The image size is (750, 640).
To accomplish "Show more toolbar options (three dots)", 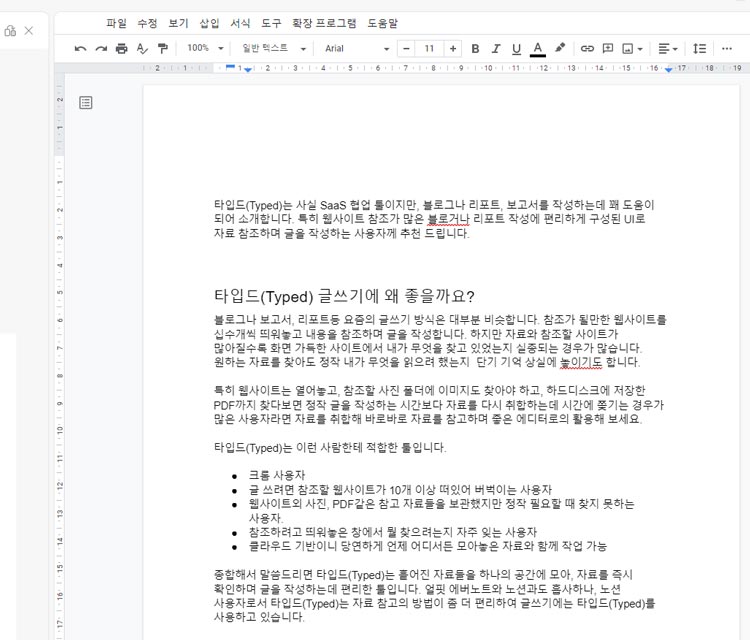I will tap(727, 49).
